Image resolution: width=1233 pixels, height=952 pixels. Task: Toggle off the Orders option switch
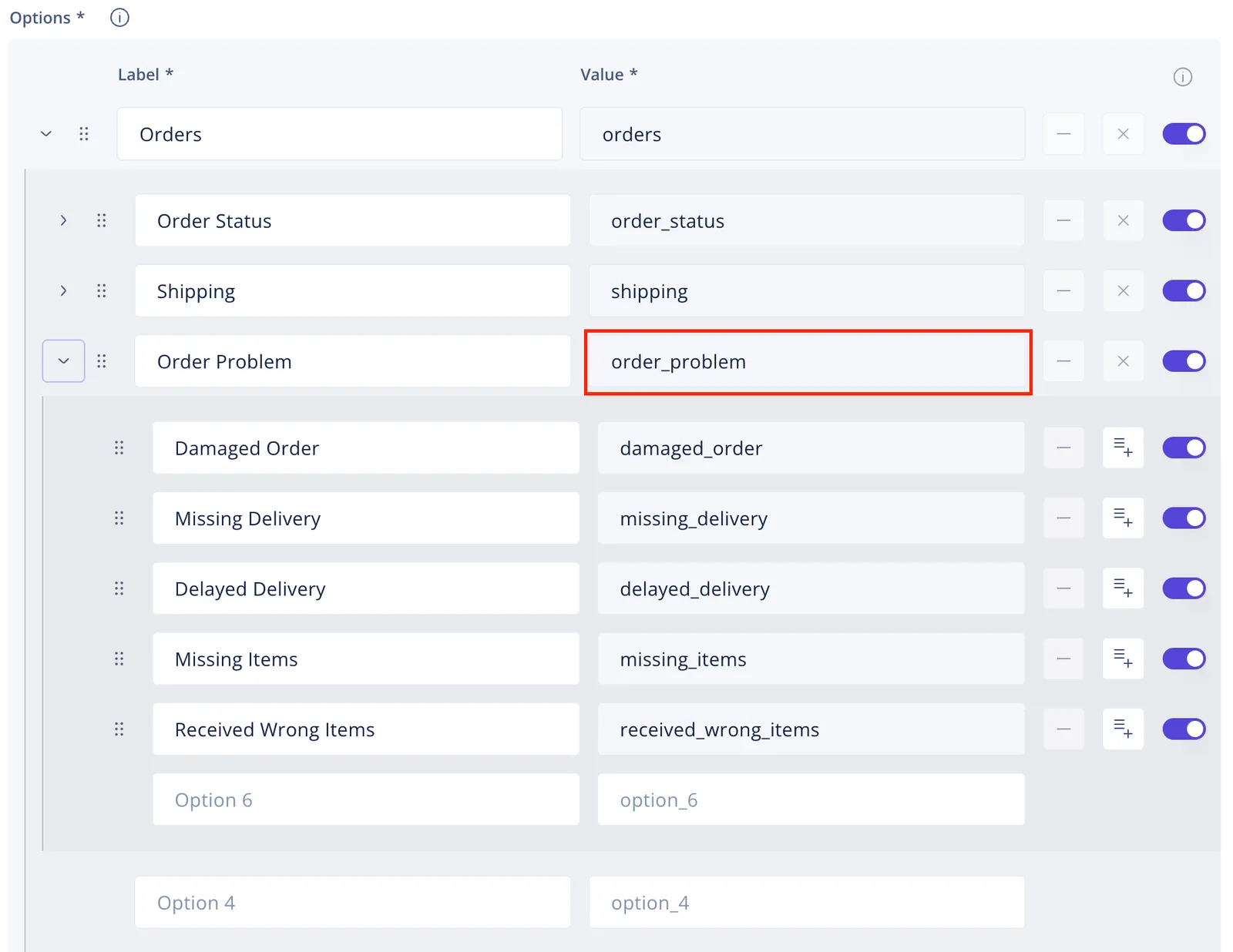pos(1184,134)
